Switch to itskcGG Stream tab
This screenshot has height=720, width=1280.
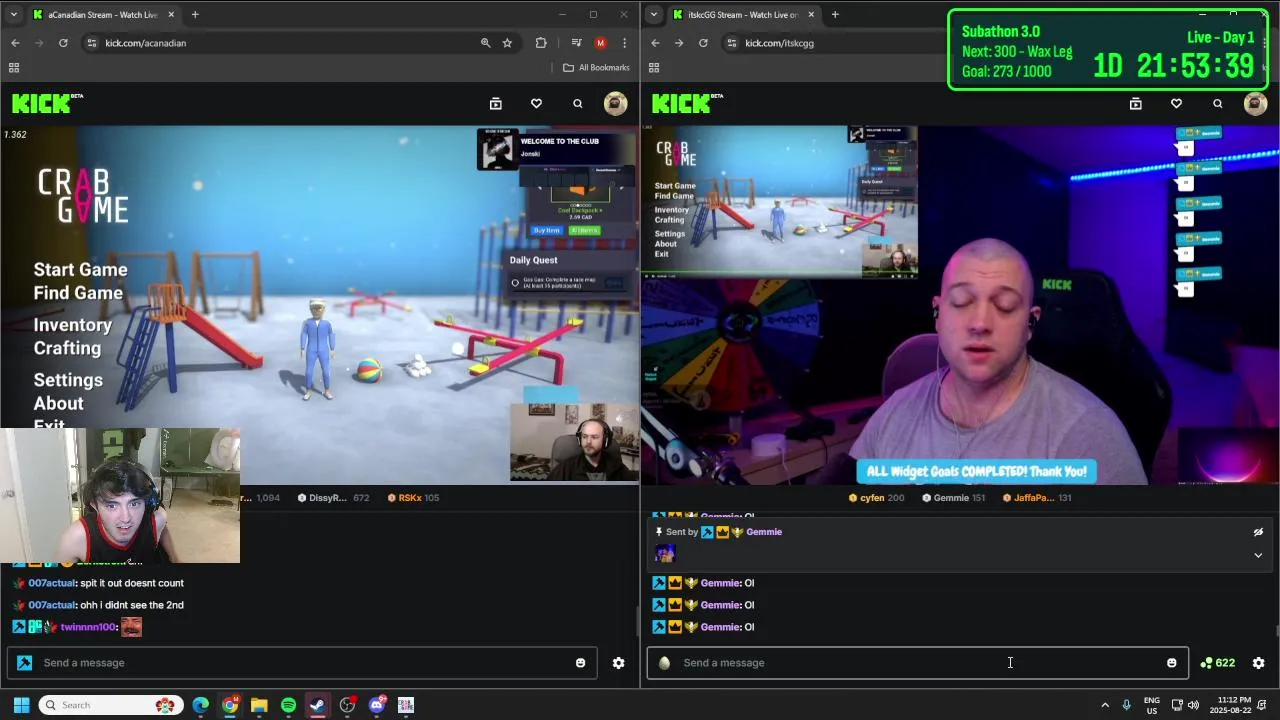tap(743, 15)
